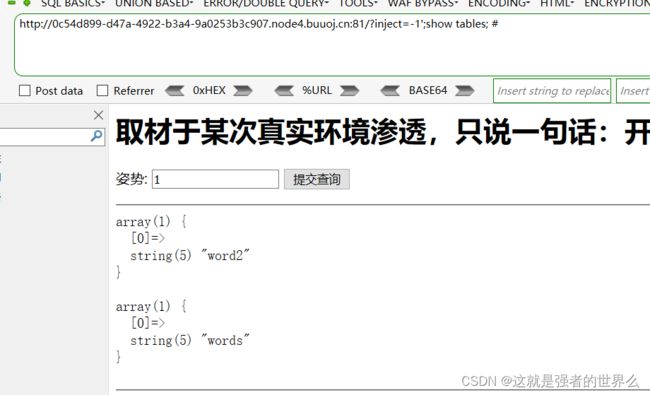Click the sidebar search magnifier icon
Image resolution: width=650 pixels, height=395 pixels.
[97, 136]
